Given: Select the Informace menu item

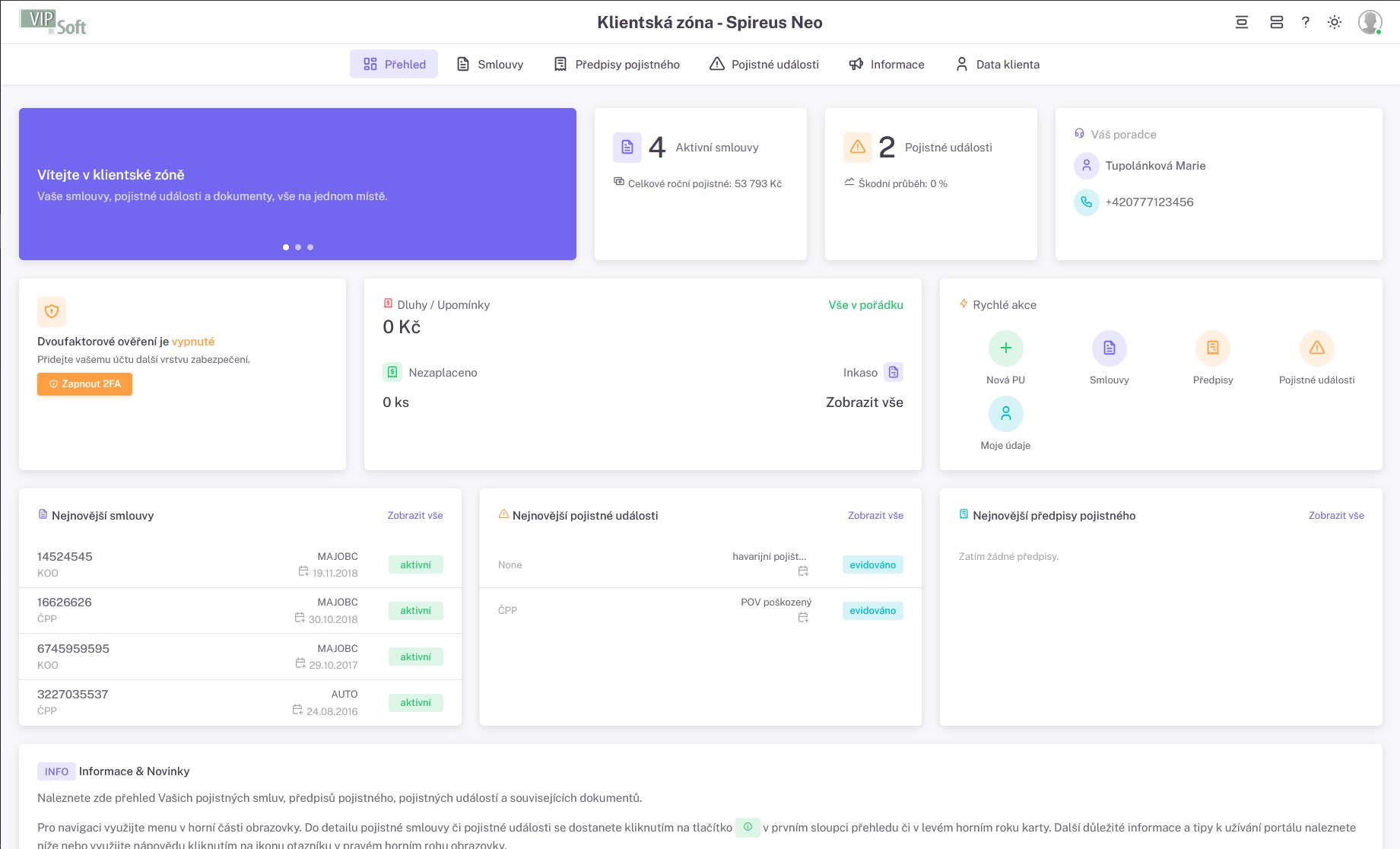Looking at the screenshot, I should coord(887,65).
